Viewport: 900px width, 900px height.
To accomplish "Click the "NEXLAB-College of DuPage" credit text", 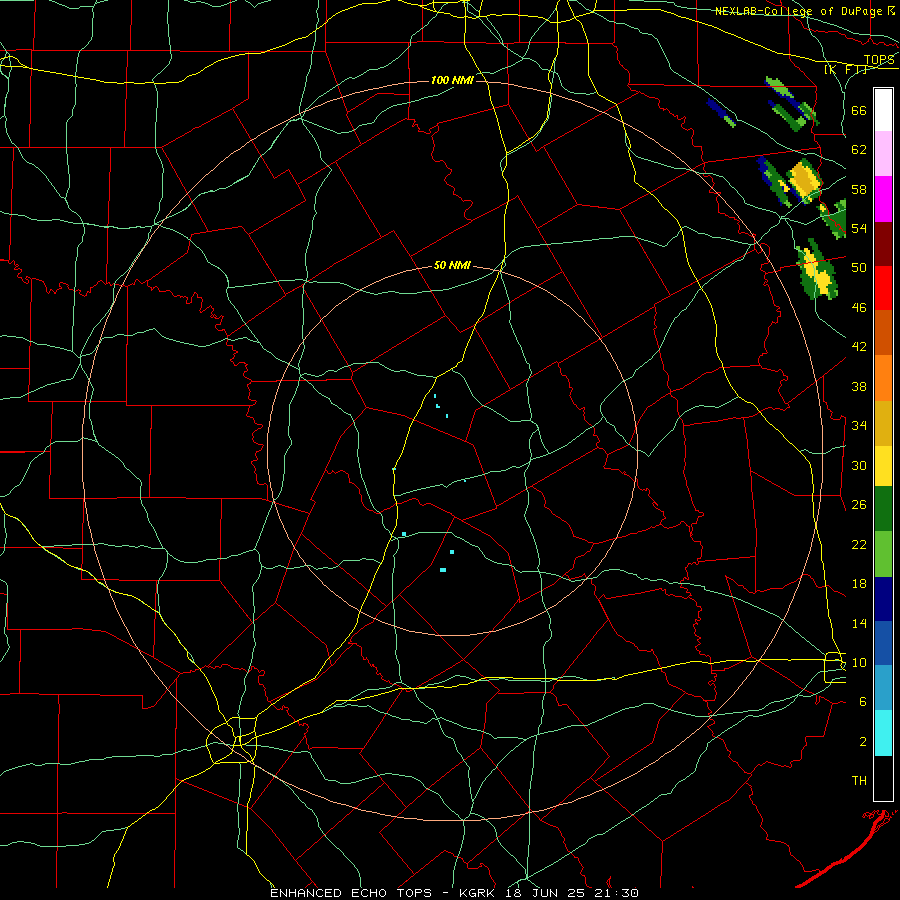I will point(800,11).
